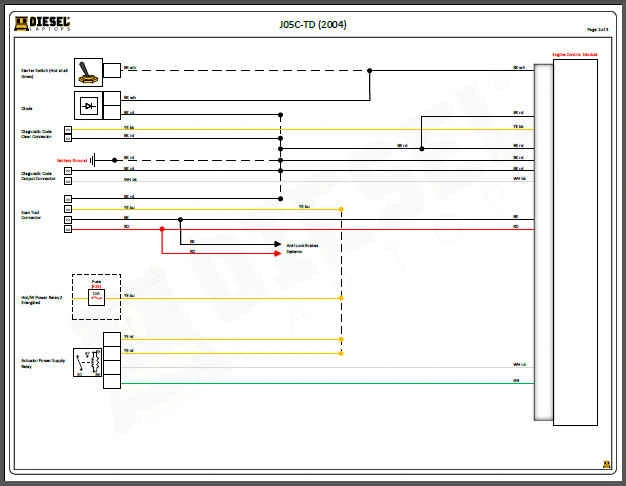Click the Engine Control Module label
The height and width of the screenshot is (486, 626).
pyautogui.click(x=574, y=54)
